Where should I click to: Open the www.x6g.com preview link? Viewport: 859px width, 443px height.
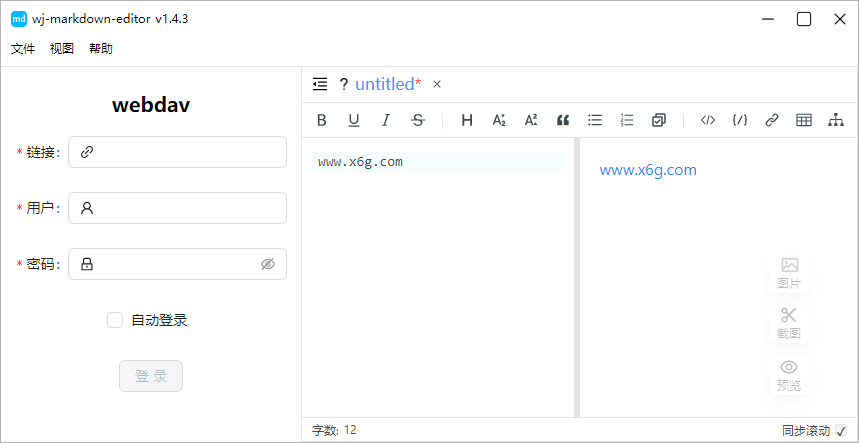pyautogui.click(x=648, y=170)
